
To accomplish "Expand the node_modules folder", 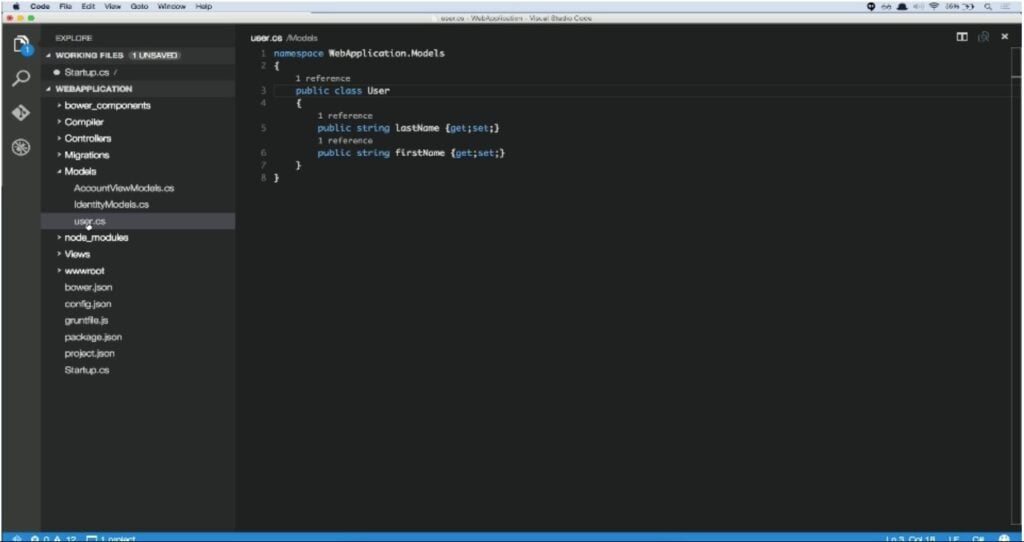I will click(59, 238).
